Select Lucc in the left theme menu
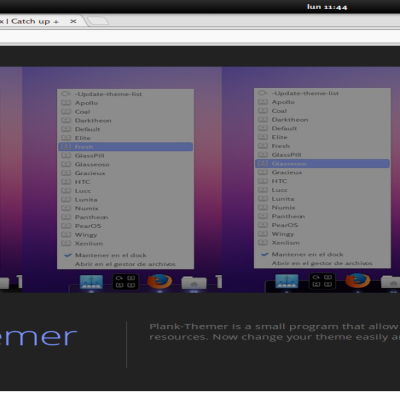 125,191
